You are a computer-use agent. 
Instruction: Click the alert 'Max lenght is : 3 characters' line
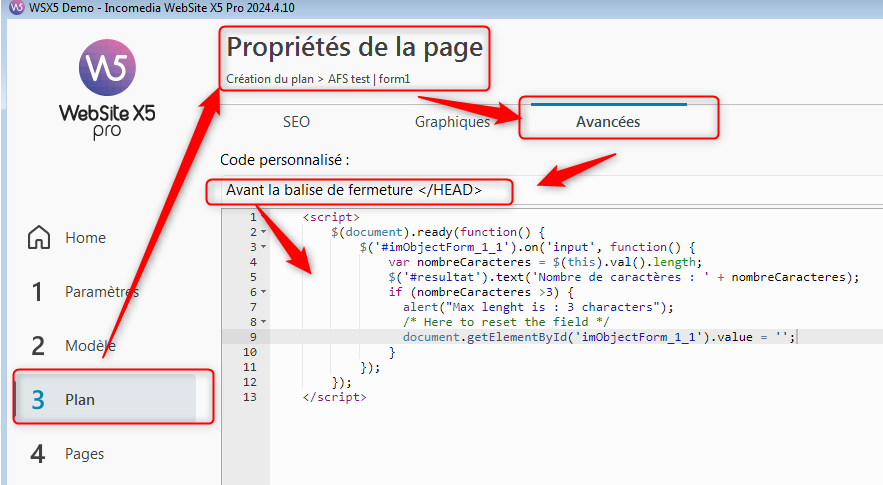point(538,307)
